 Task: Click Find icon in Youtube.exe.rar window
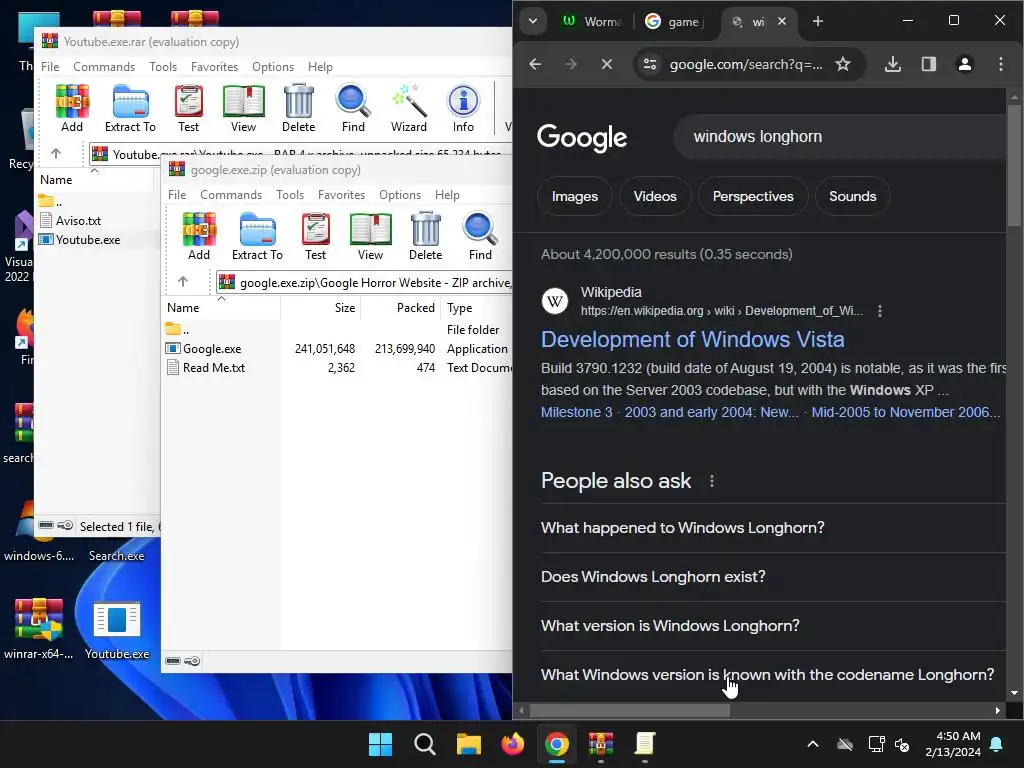click(353, 108)
